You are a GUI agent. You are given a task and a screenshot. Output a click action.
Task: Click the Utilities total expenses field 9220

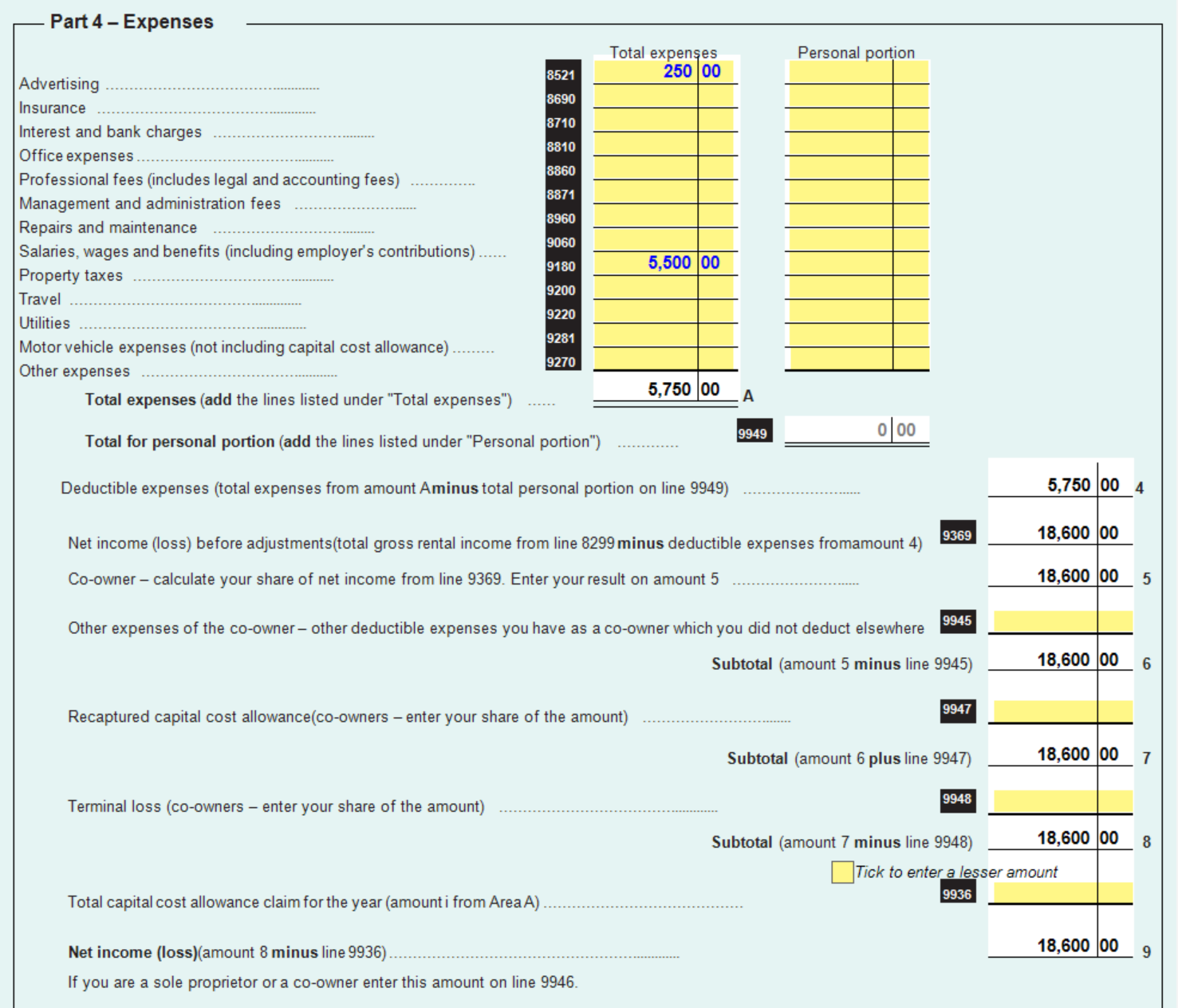pos(664,311)
